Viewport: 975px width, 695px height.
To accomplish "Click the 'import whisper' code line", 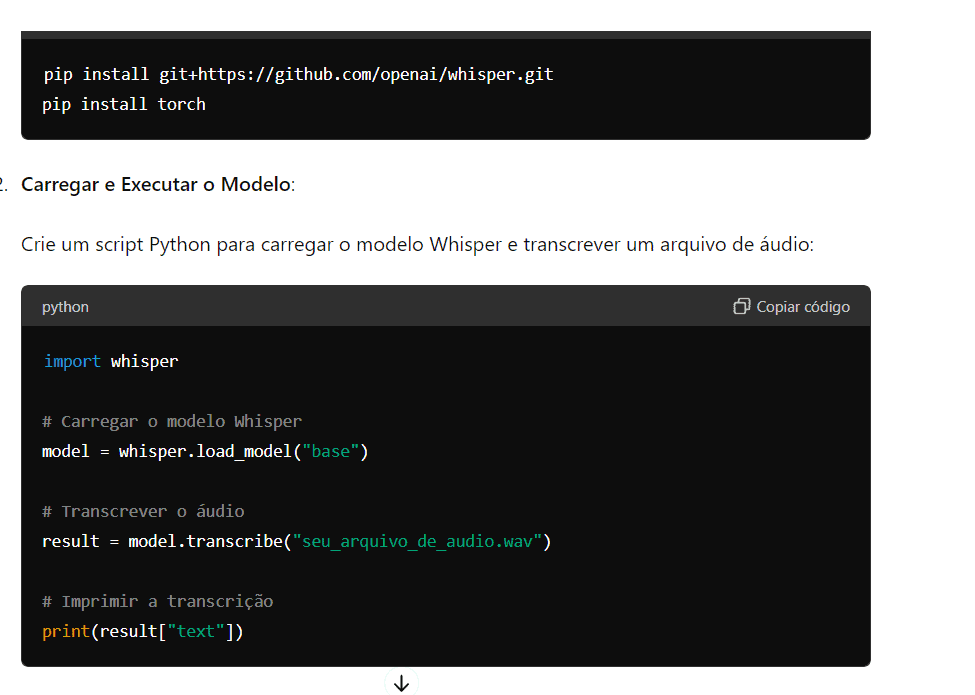I will coord(111,361).
